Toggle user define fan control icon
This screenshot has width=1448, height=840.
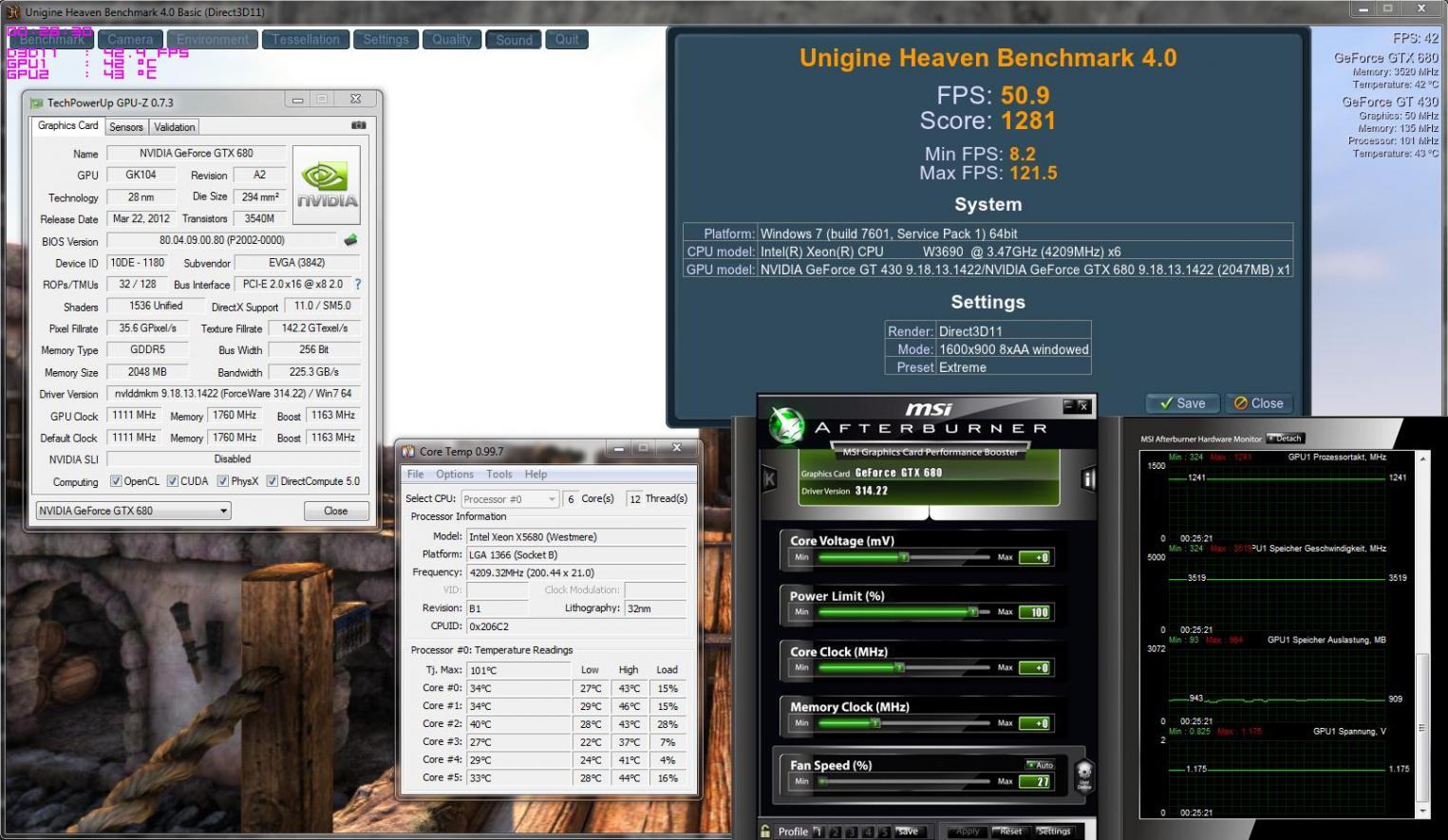(1083, 775)
